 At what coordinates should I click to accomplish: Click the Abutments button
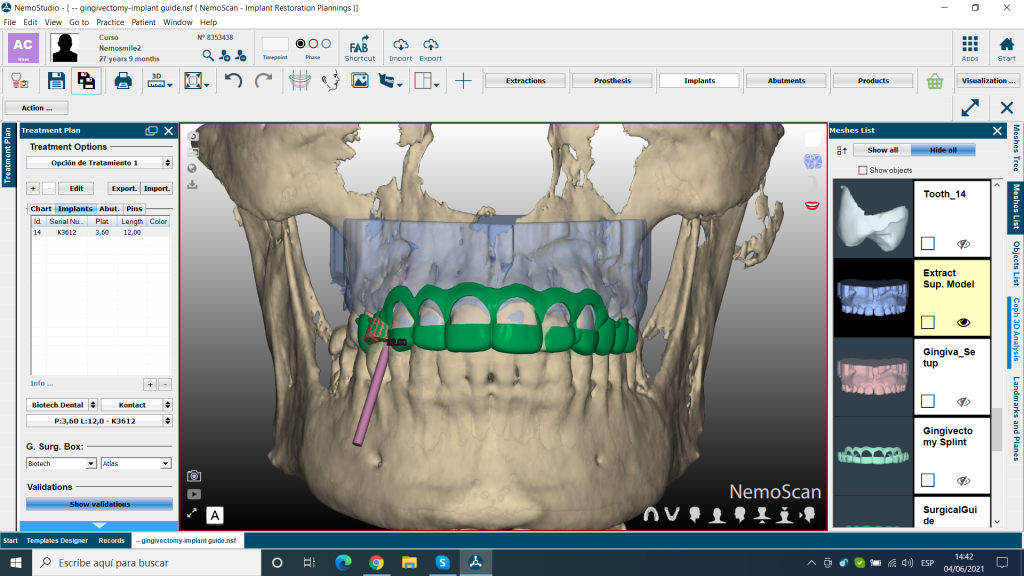(x=786, y=81)
